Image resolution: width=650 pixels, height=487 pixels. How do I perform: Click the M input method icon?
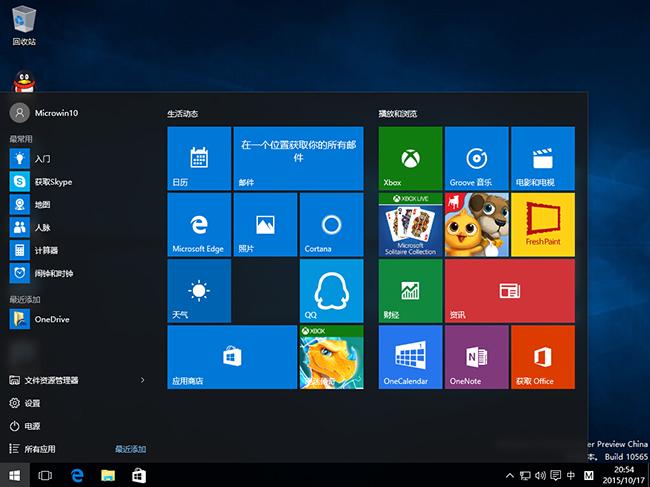click(589, 475)
